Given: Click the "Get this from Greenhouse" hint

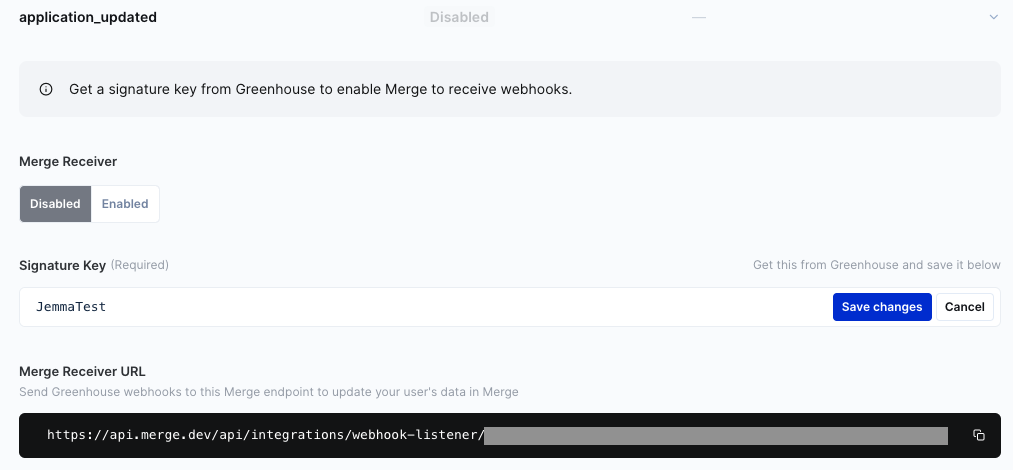Looking at the screenshot, I should 876,265.
